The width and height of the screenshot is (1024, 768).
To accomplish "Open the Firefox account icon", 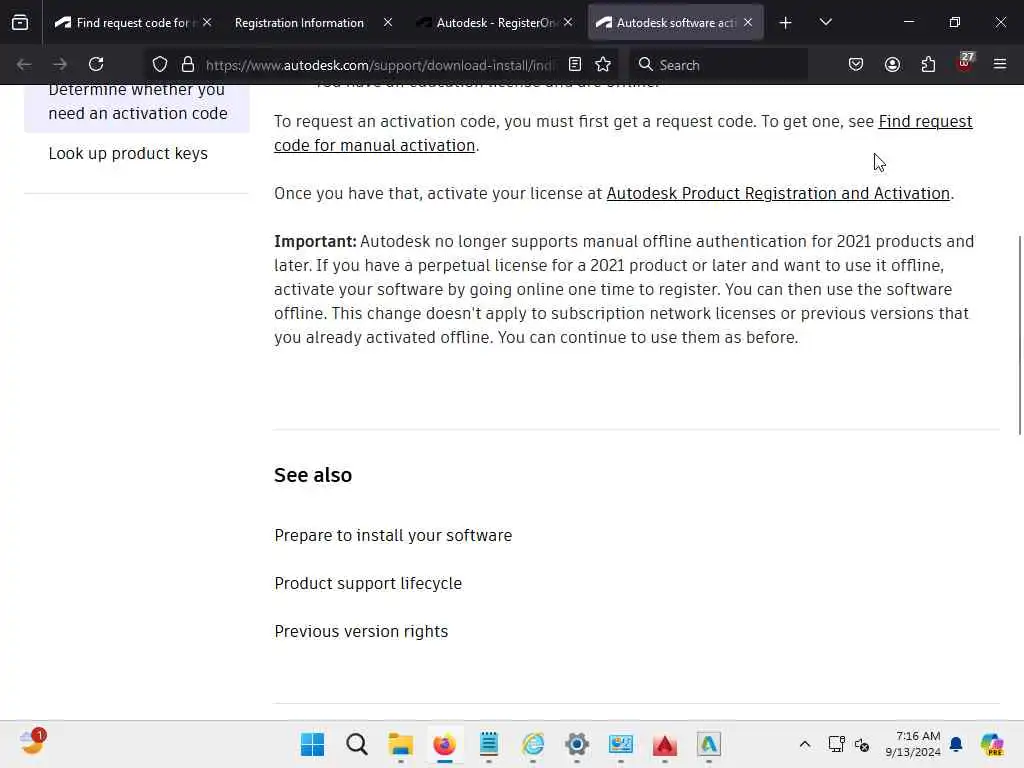I will (x=892, y=64).
